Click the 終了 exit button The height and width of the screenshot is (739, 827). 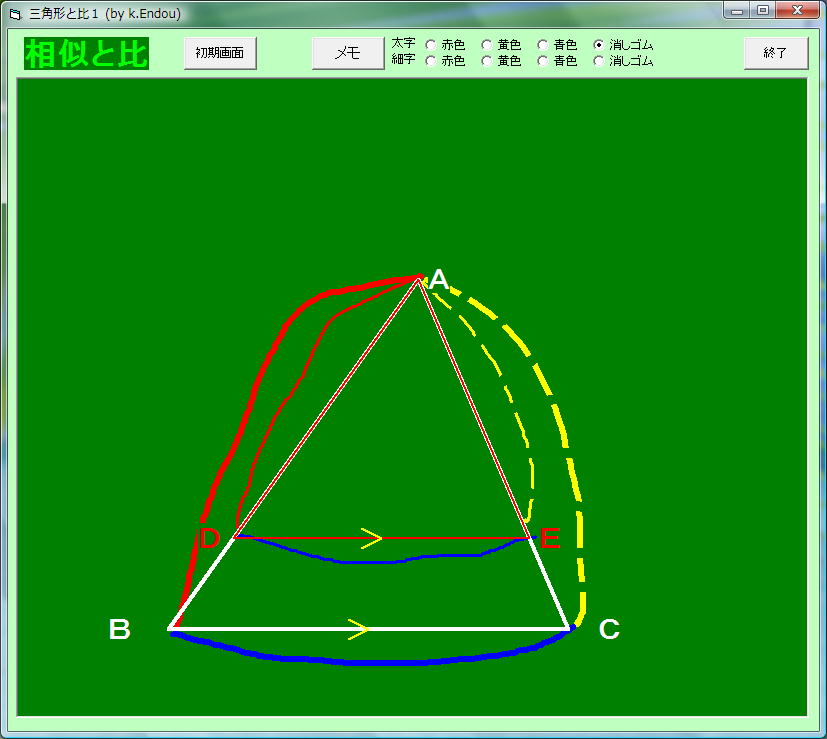(775, 53)
